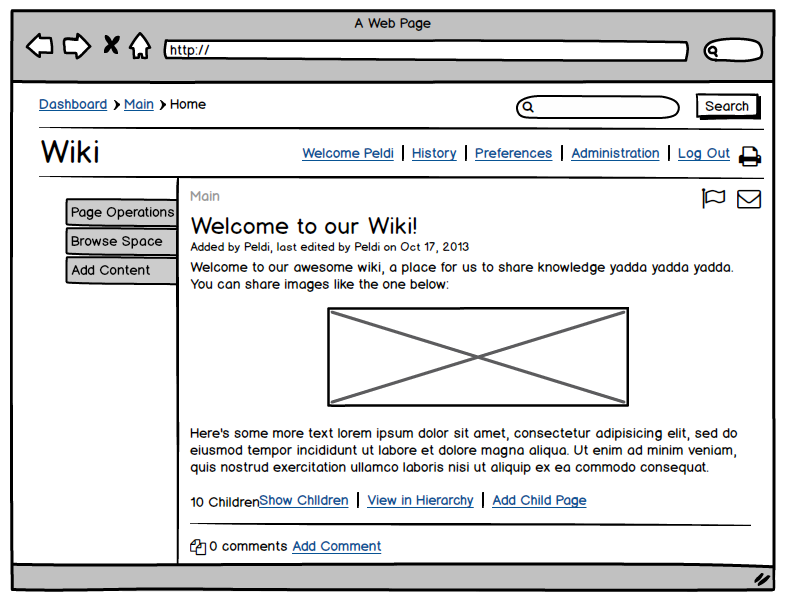Go to browser home icon
Screen dimensions: 800x600
coord(140,46)
